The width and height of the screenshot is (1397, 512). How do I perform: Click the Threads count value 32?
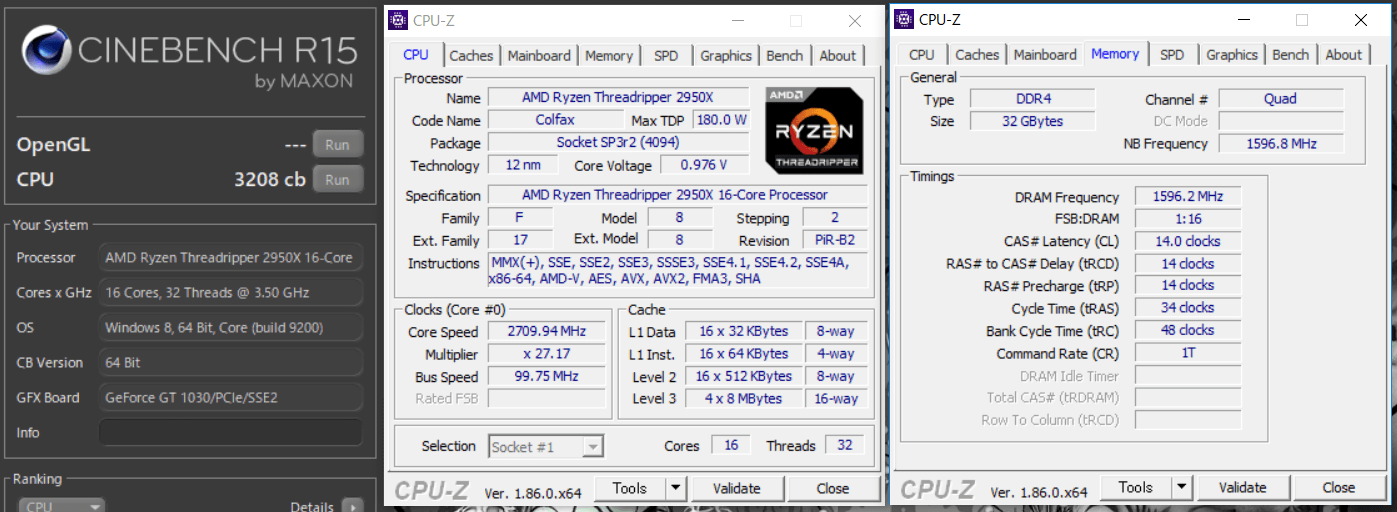coord(844,446)
